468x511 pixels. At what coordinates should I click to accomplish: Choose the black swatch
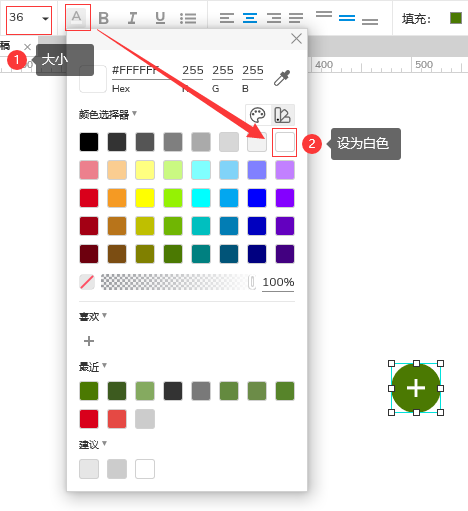tap(89, 142)
